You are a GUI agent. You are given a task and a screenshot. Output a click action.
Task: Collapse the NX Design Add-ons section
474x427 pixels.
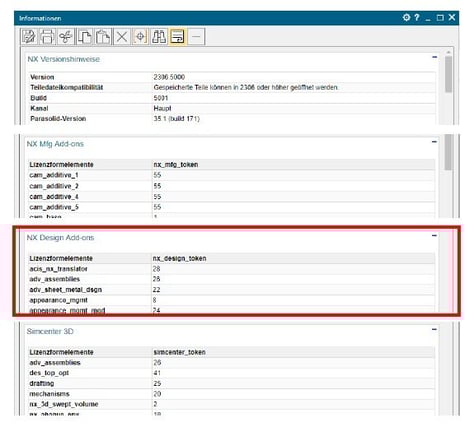click(x=434, y=235)
